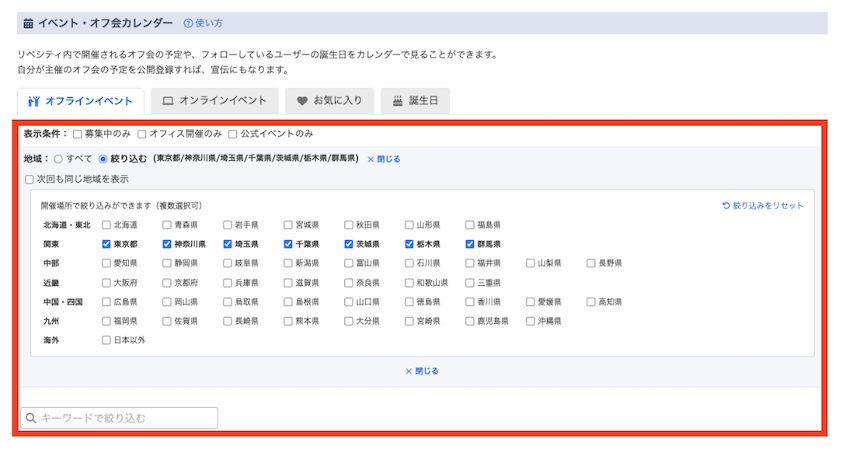Click 閉じる next to the region list
The height and width of the screenshot is (450, 848).
click(384, 159)
